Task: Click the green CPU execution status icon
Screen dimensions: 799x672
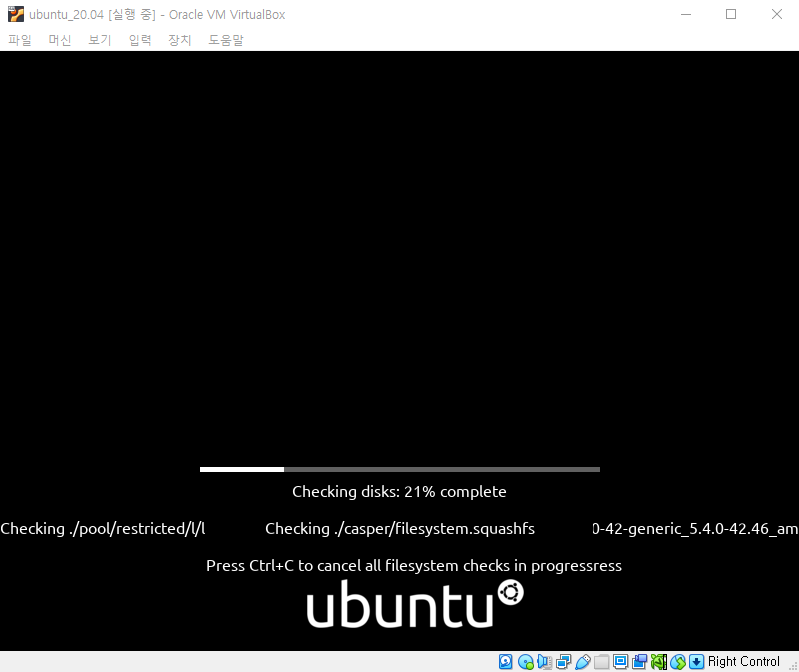Action: (658, 661)
